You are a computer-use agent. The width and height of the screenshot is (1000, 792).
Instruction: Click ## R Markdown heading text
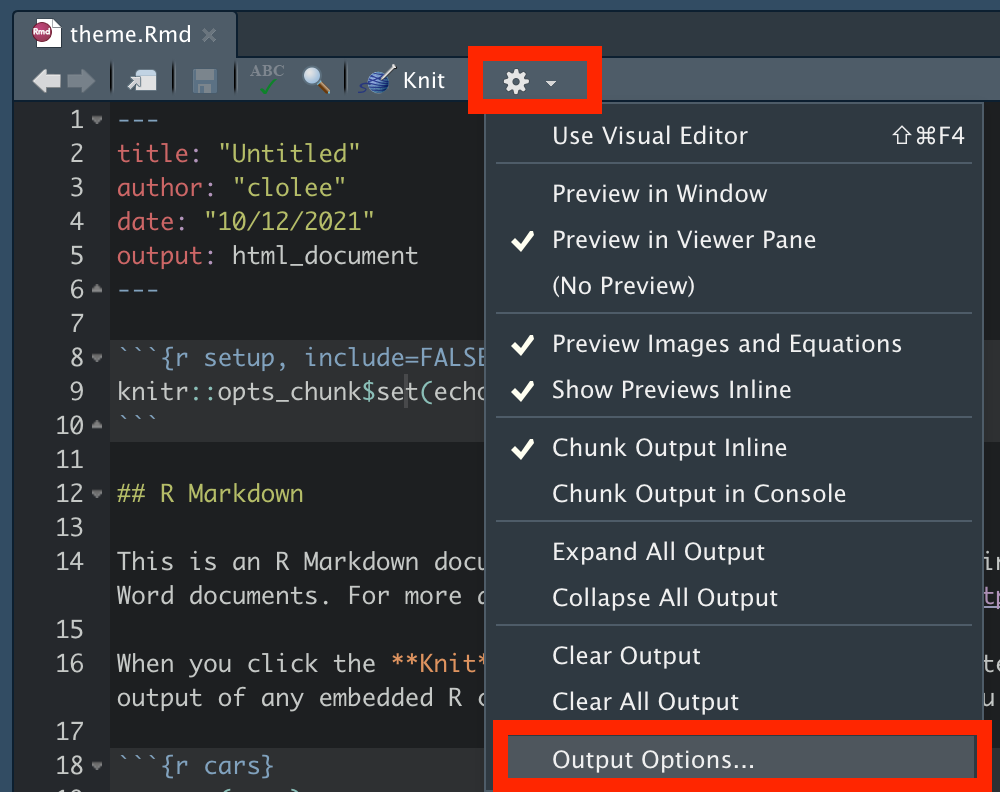pyautogui.click(x=210, y=494)
